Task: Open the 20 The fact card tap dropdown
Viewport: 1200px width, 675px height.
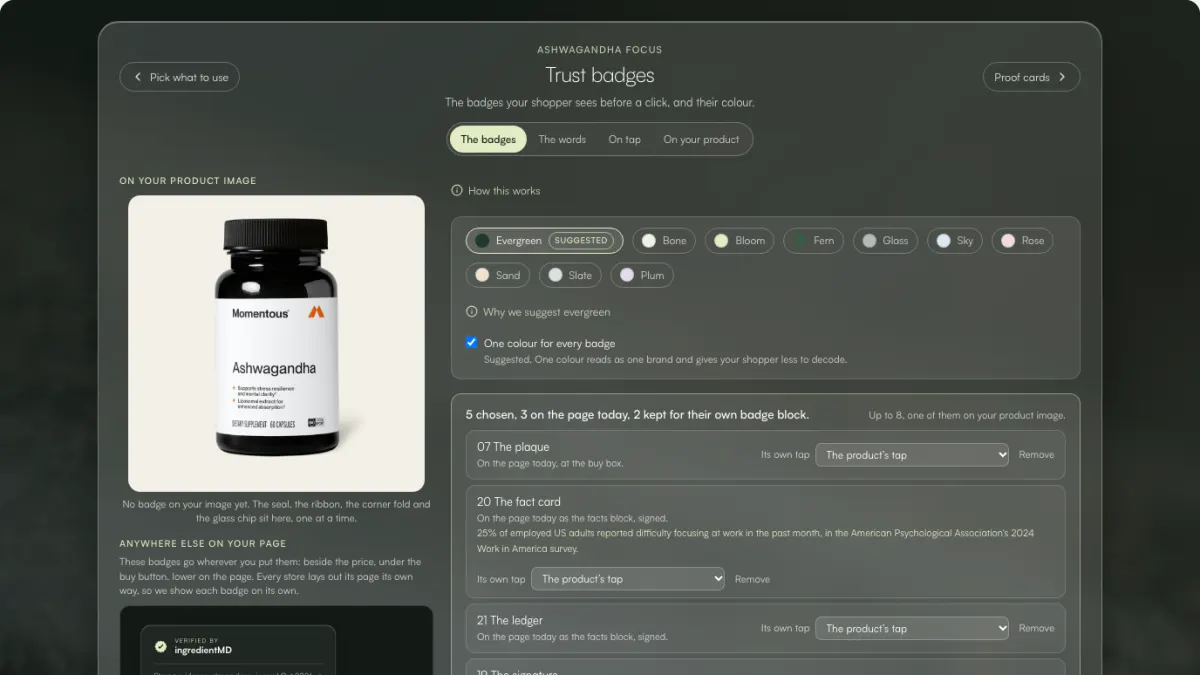Action: [628, 579]
